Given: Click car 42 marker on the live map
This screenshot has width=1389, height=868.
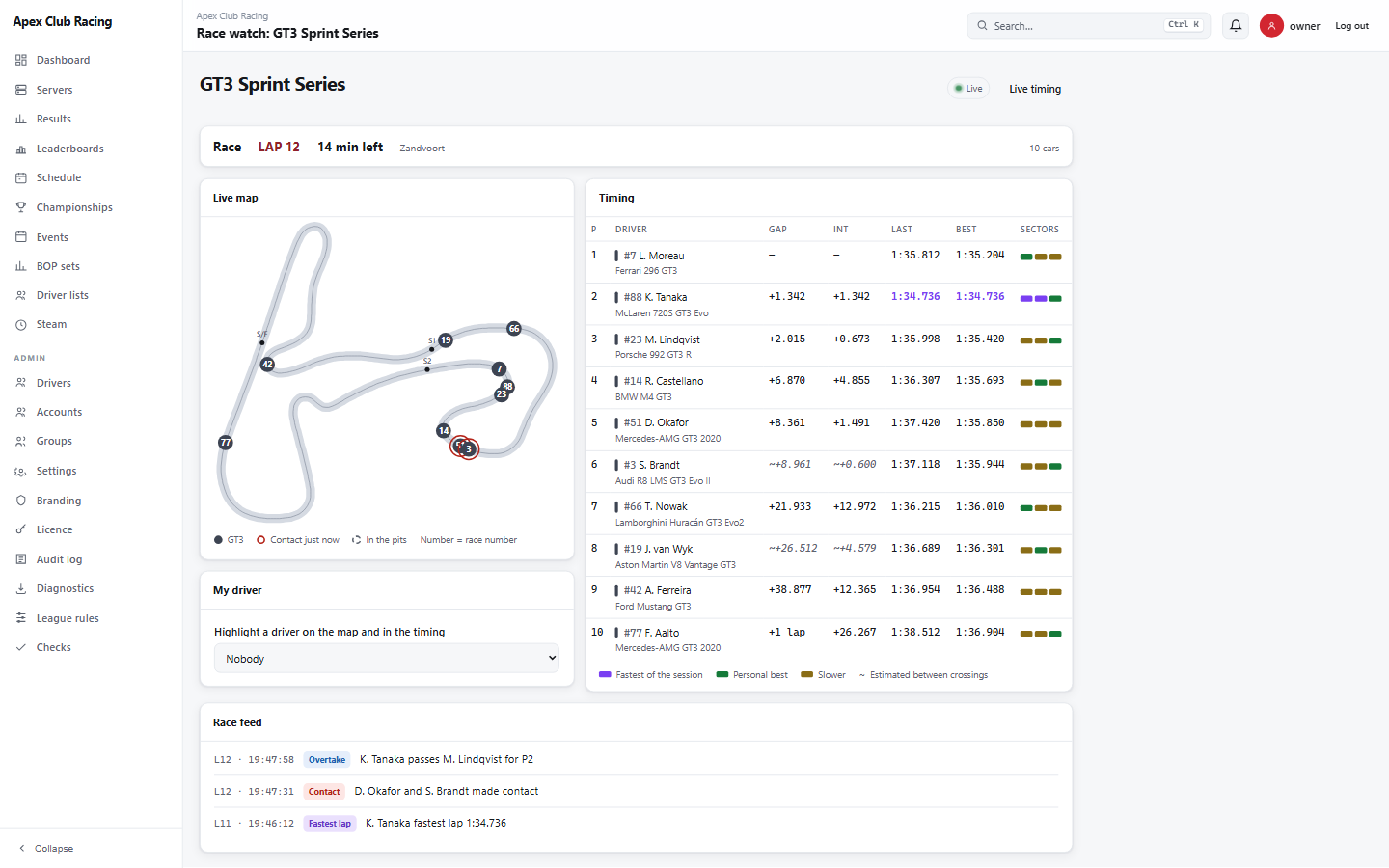Looking at the screenshot, I should (267, 365).
